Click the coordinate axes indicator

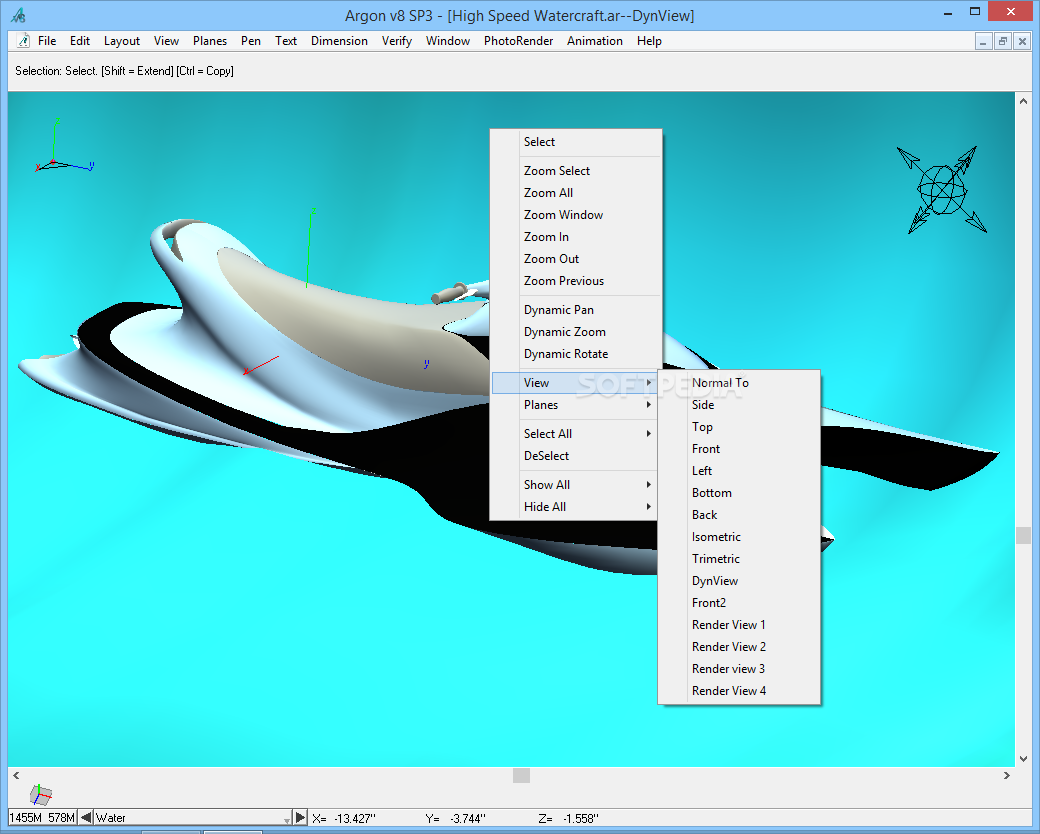64,145
